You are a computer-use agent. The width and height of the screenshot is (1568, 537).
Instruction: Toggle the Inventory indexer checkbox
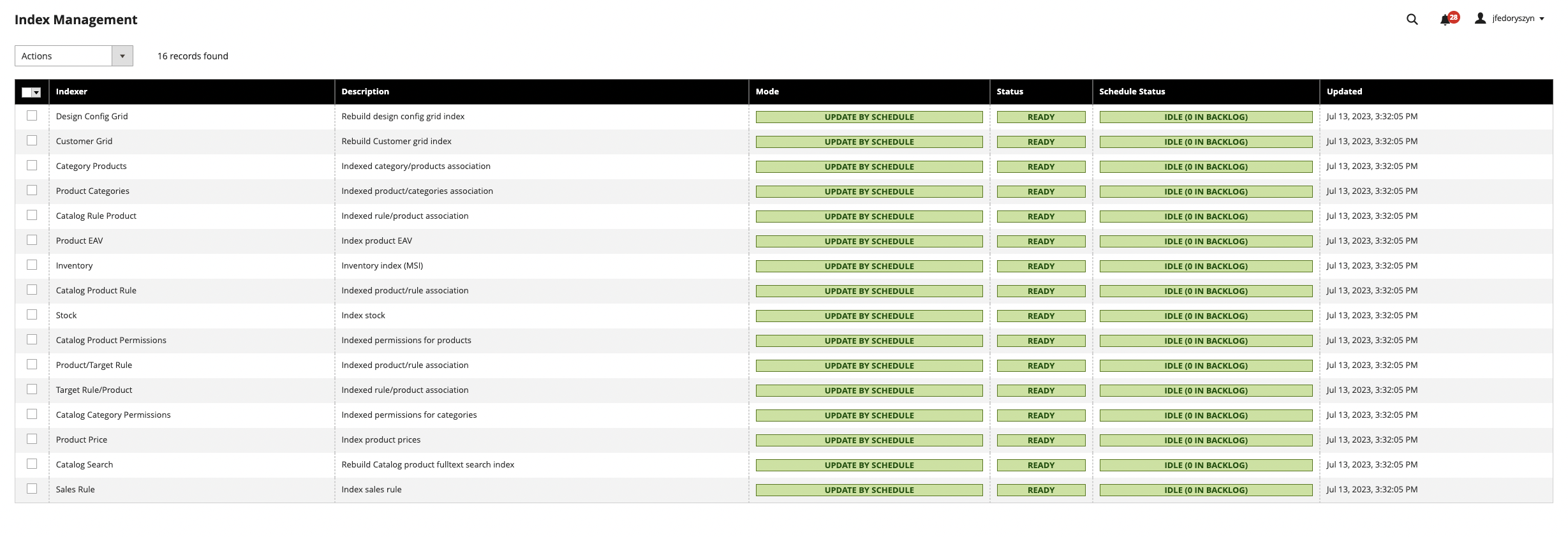pyautogui.click(x=32, y=265)
